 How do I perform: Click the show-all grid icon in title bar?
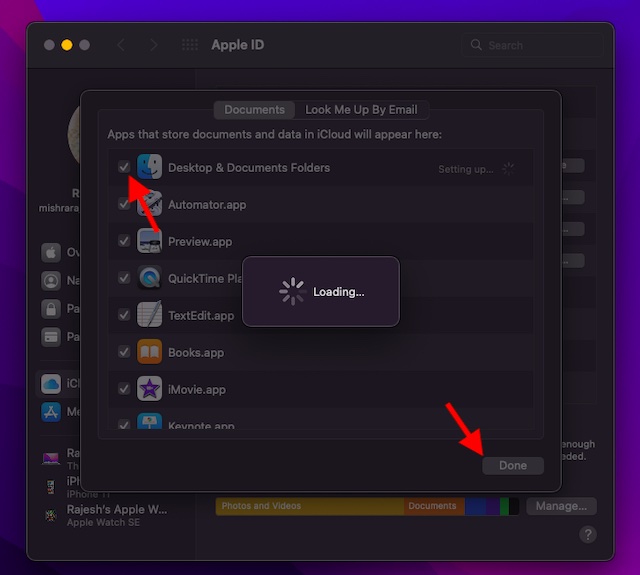(x=190, y=45)
